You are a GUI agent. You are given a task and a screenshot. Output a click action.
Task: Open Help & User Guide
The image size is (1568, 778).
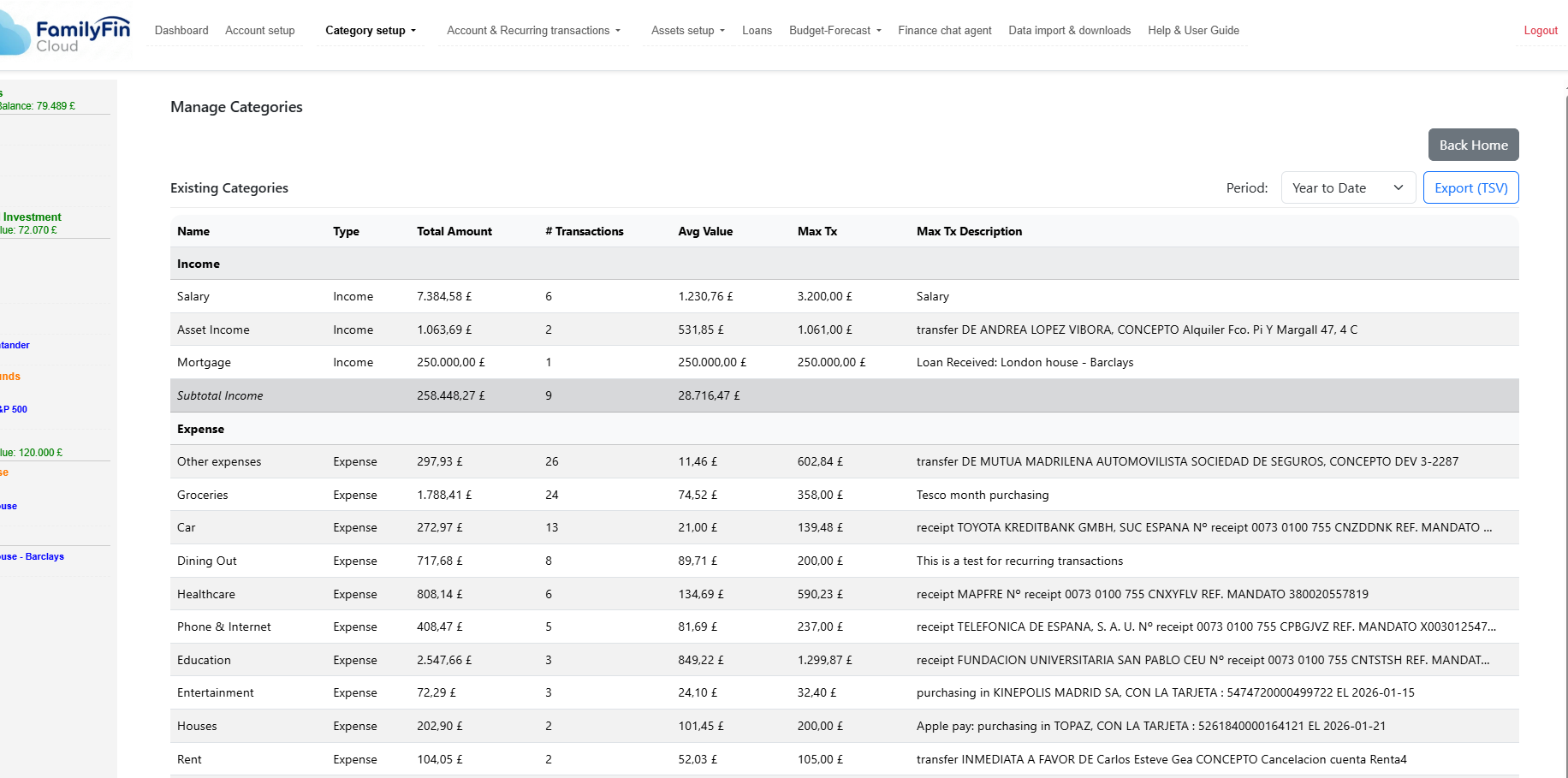pyautogui.click(x=1193, y=30)
